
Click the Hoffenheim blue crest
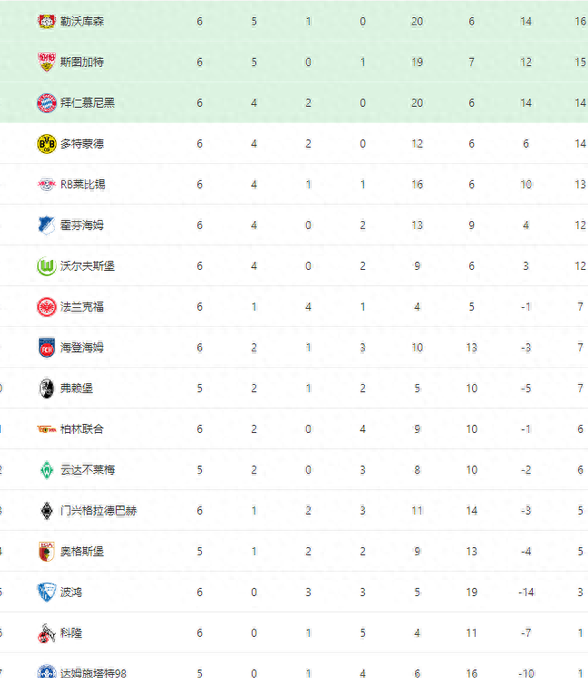[x=46, y=225]
